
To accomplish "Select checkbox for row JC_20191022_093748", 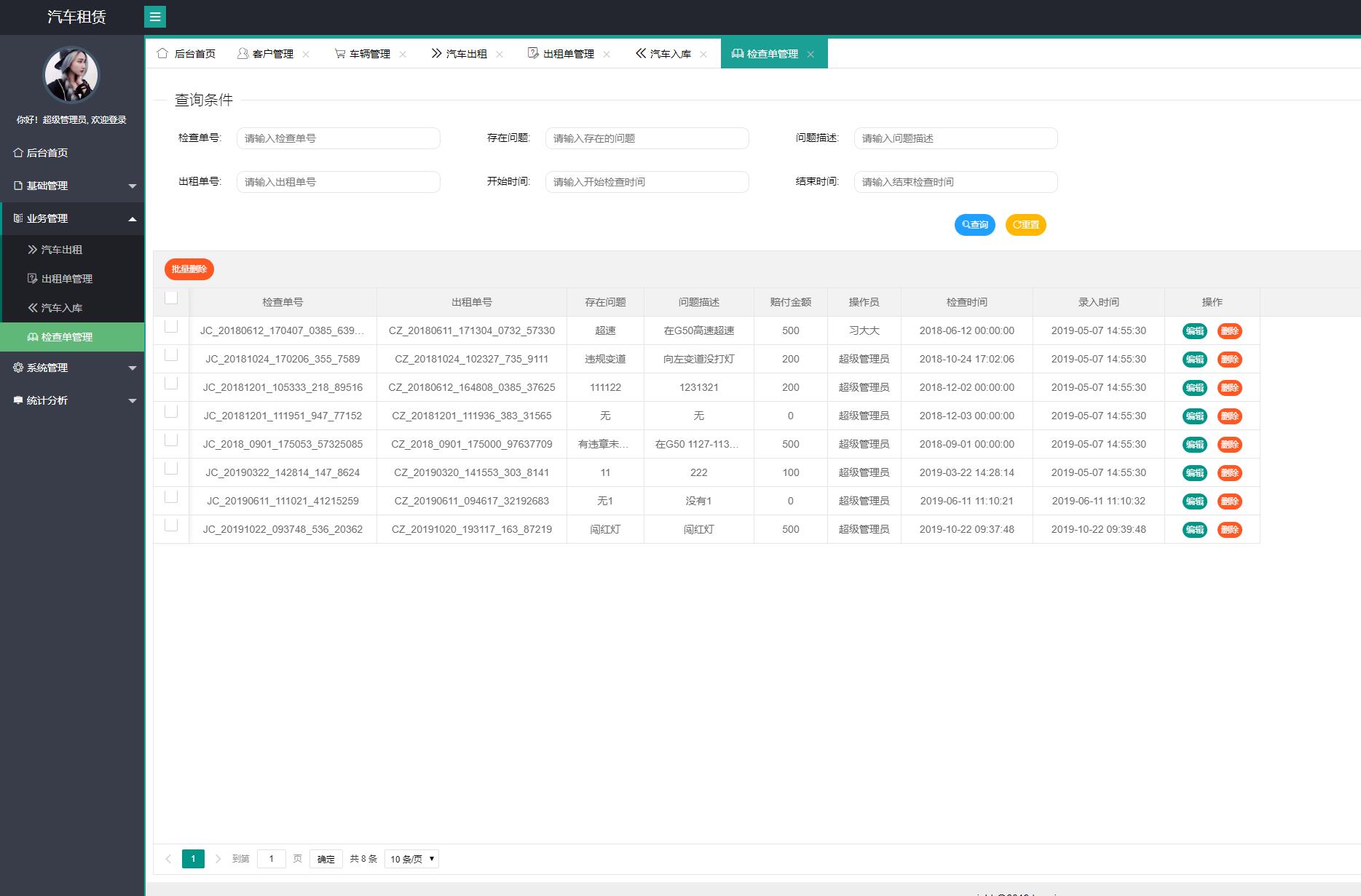I will click(x=171, y=526).
